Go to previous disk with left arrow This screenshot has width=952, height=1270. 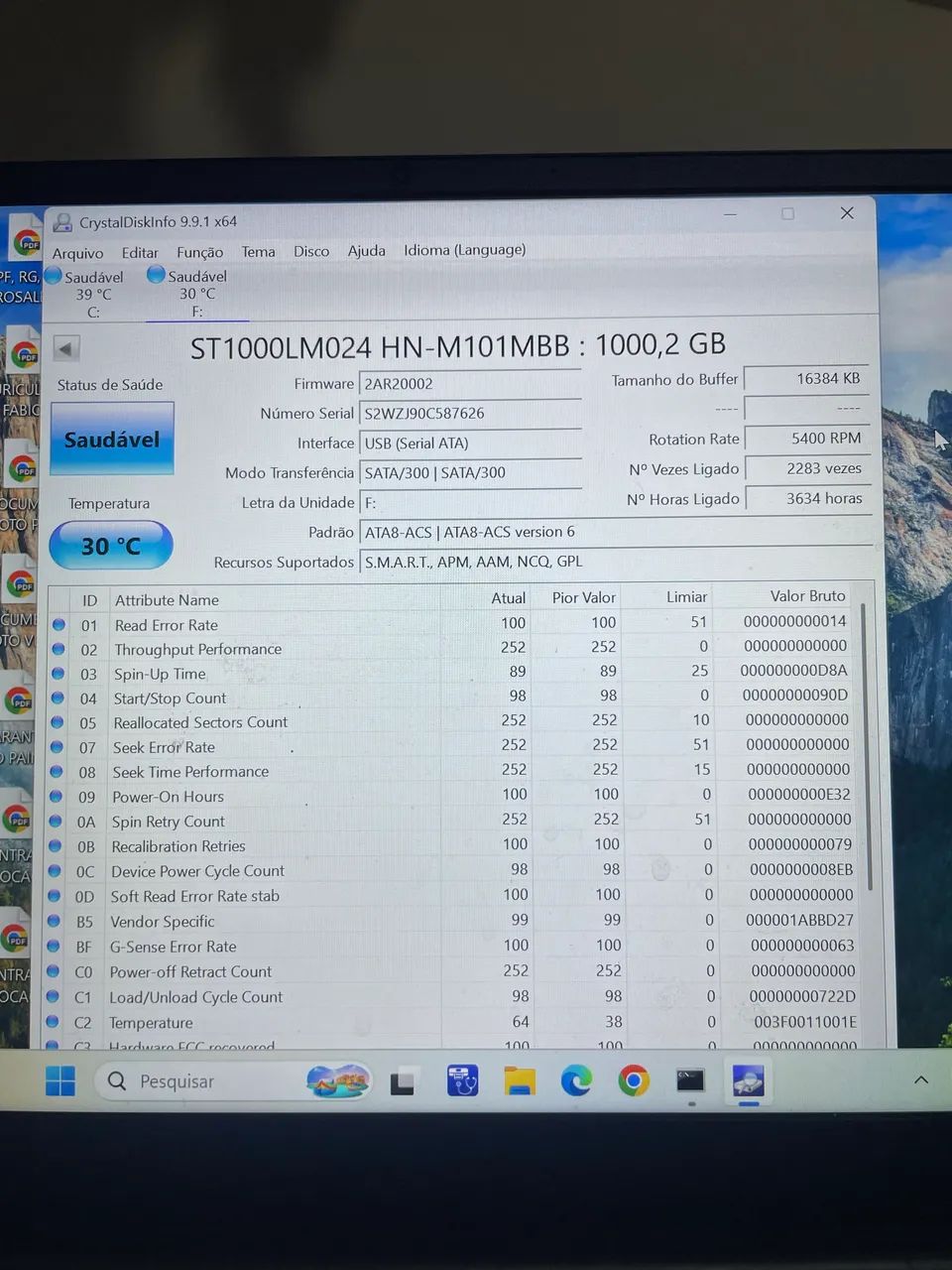click(65, 348)
